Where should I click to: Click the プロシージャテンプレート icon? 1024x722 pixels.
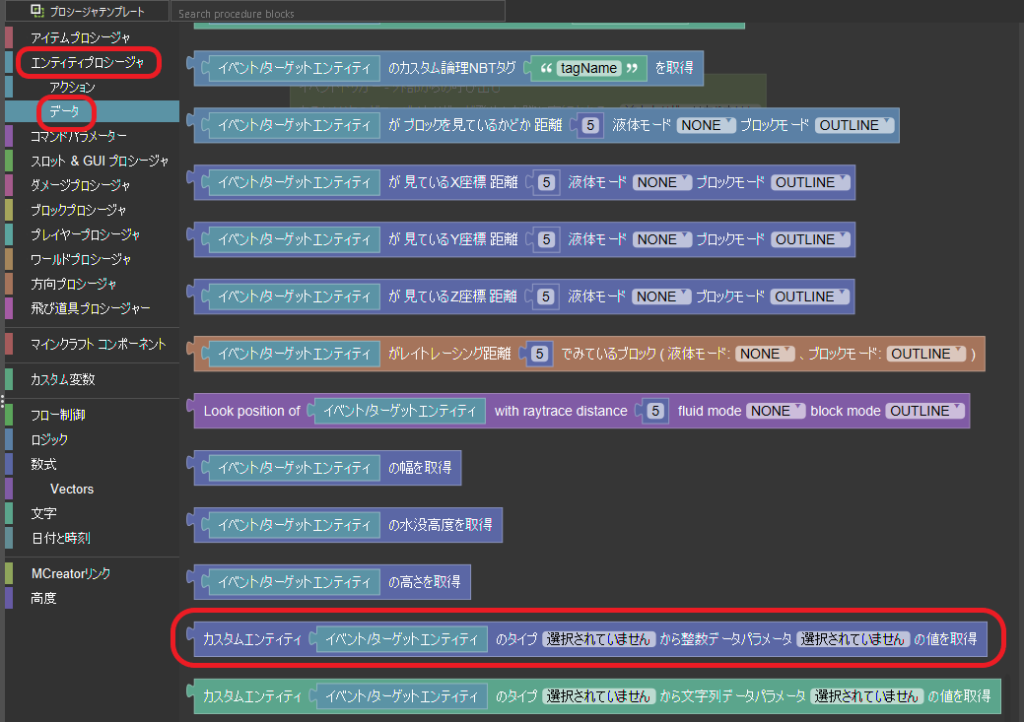(x=37, y=12)
